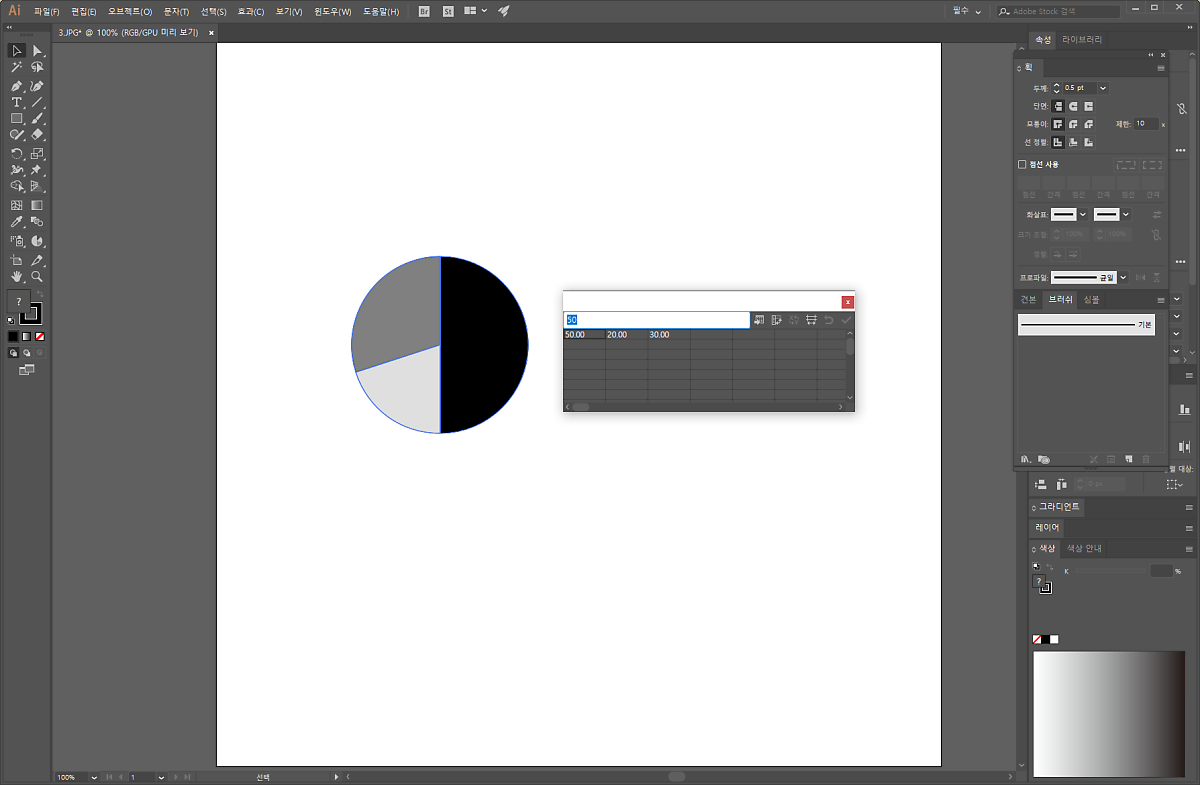Click Import Data icon in graph data window
The image size is (1200, 785).
coord(759,320)
